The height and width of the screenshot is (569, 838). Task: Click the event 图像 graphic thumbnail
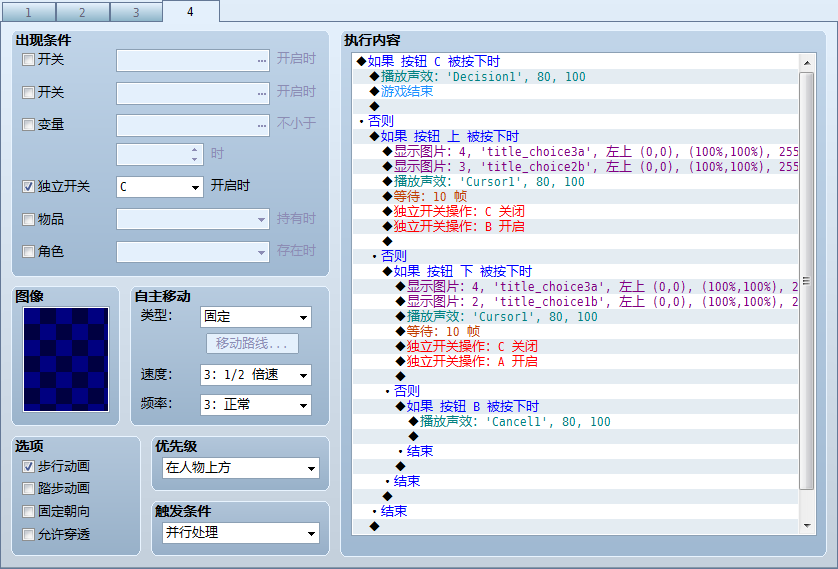pos(66,359)
